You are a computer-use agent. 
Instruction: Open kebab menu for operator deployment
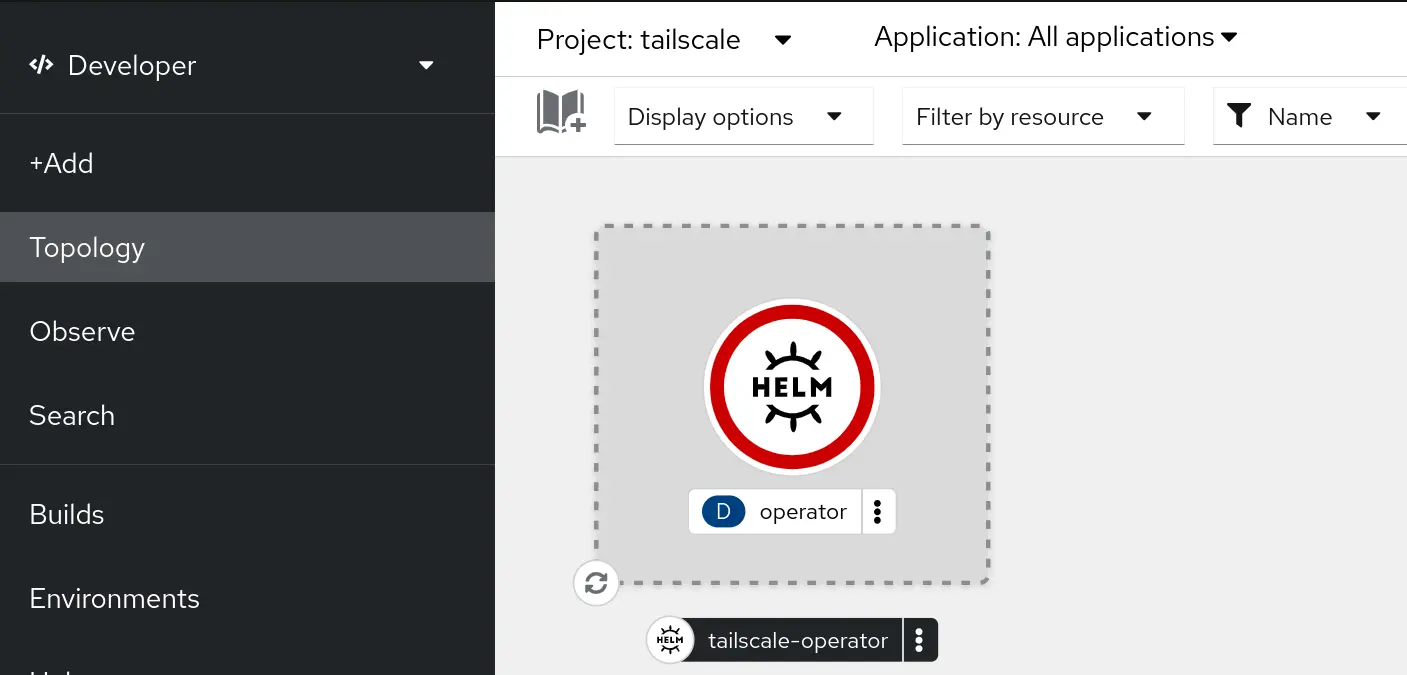(878, 512)
